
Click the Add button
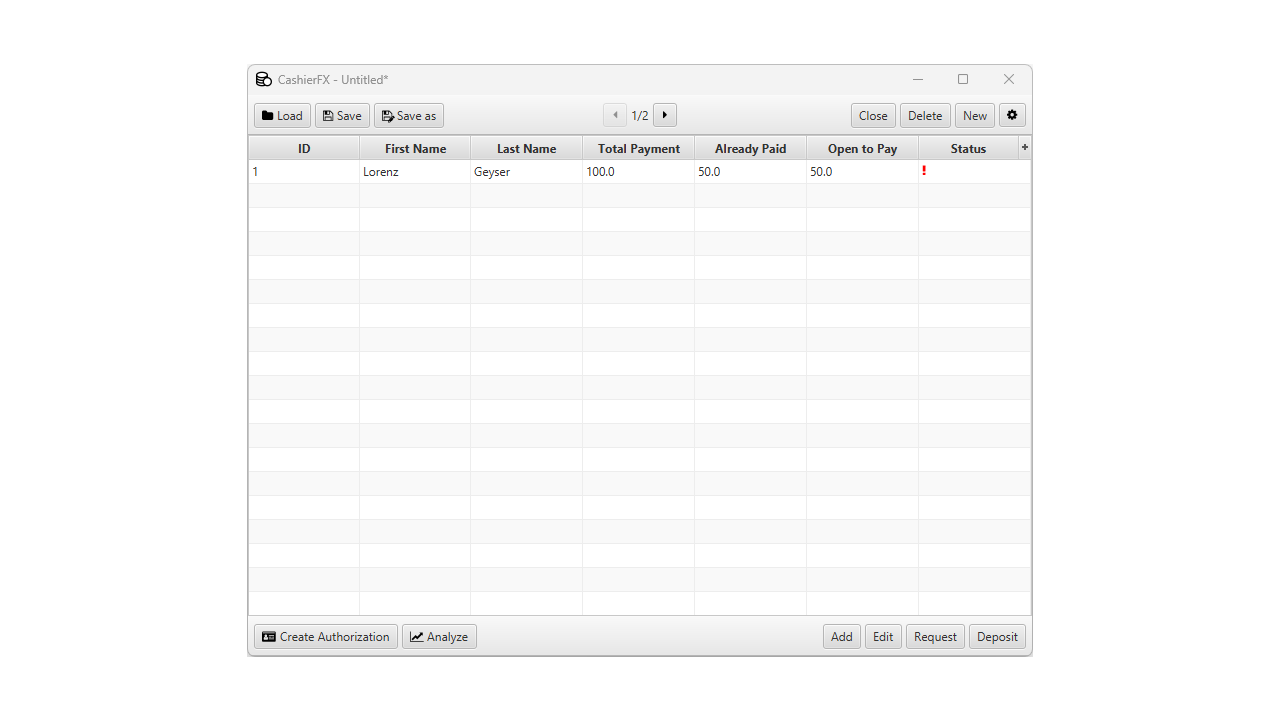tap(842, 636)
